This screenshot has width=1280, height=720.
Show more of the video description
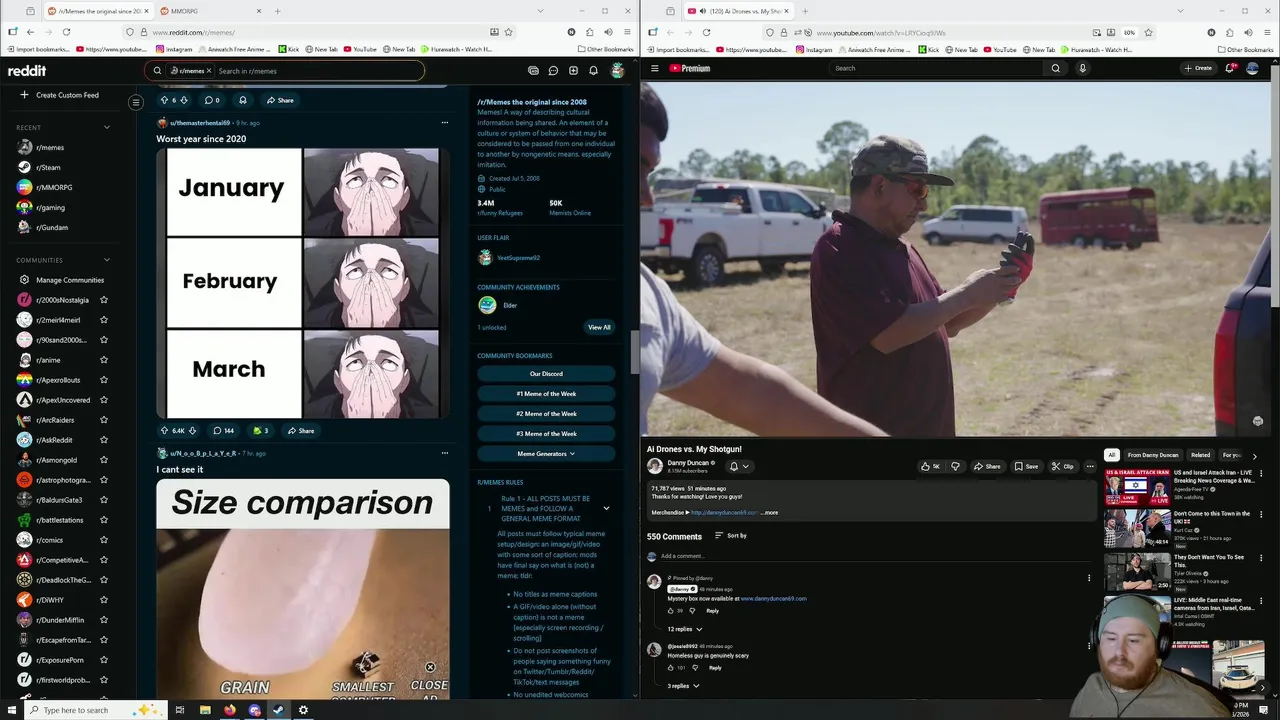coord(770,513)
